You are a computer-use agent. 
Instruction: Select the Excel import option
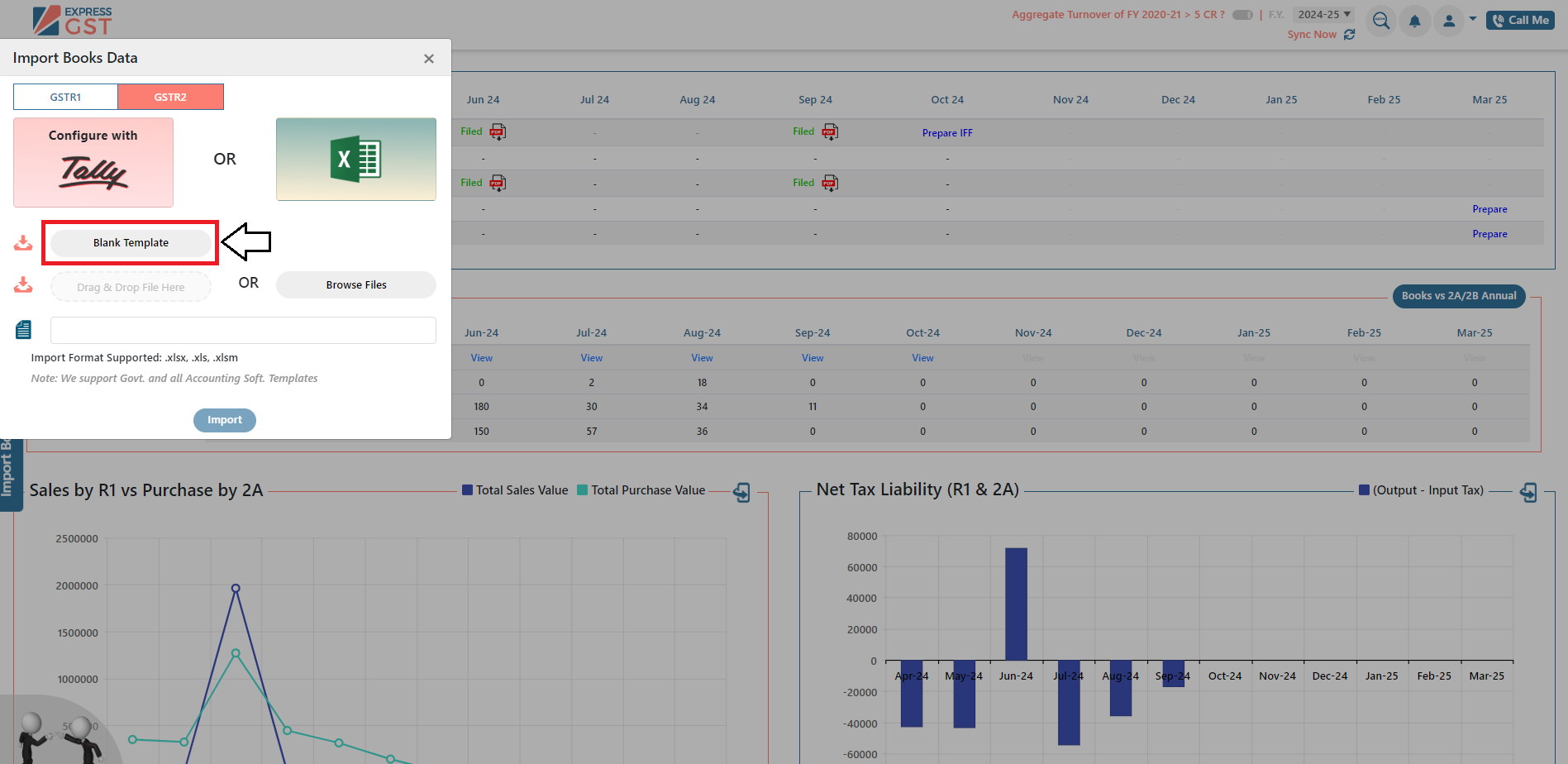(x=356, y=159)
